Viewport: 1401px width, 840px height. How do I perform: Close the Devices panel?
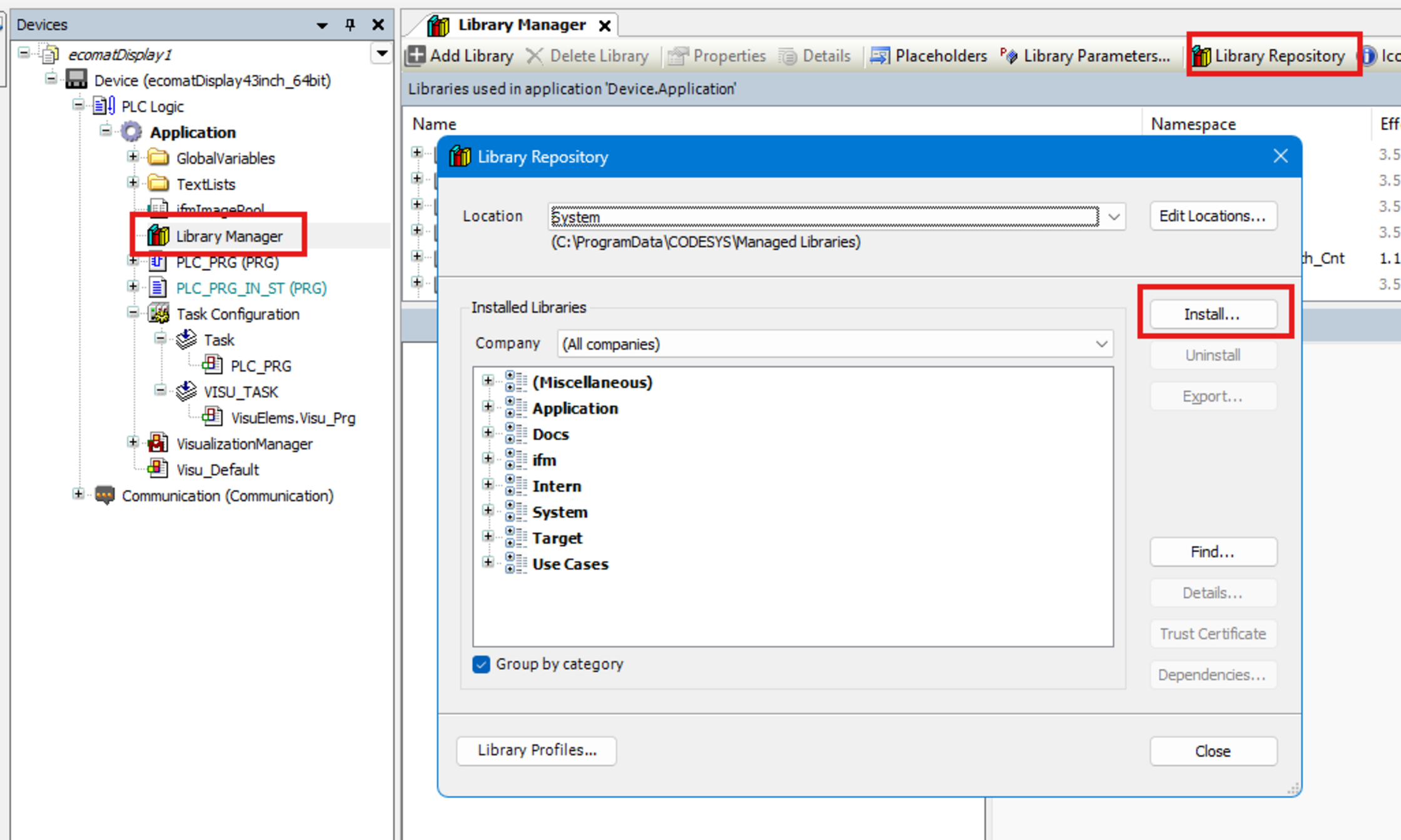(378, 24)
